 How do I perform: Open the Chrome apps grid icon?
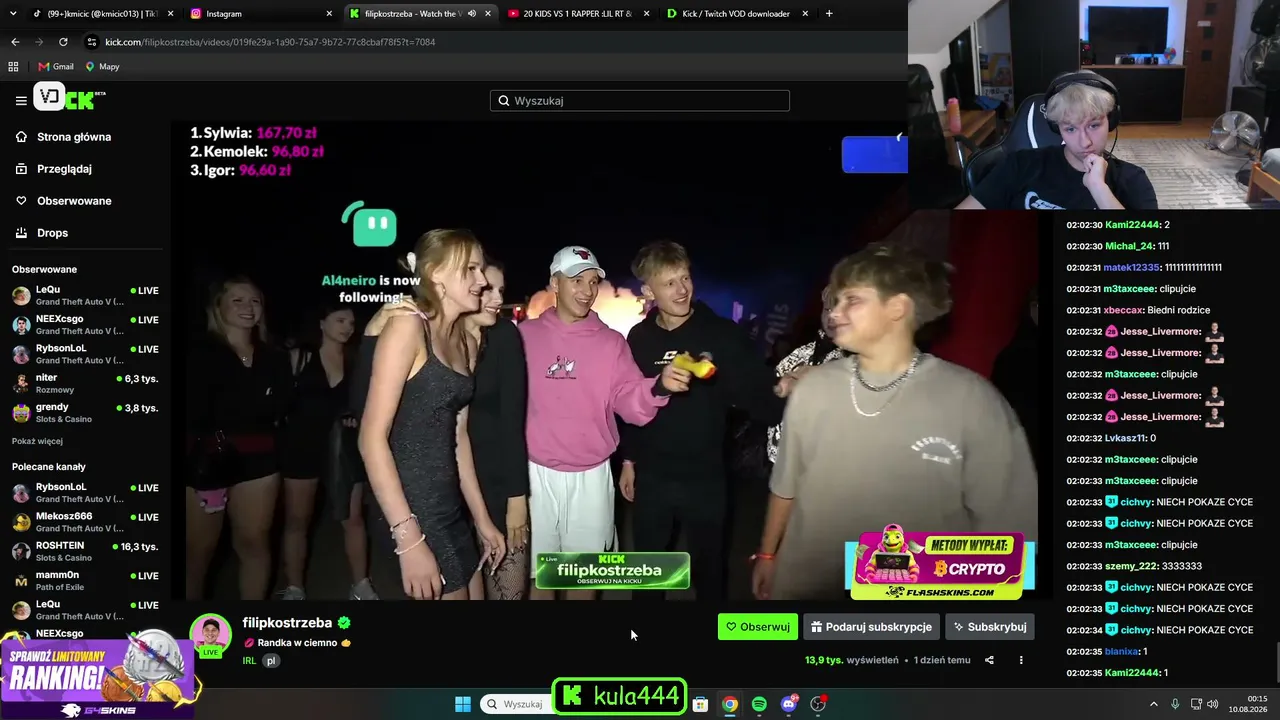pos(13,67)
